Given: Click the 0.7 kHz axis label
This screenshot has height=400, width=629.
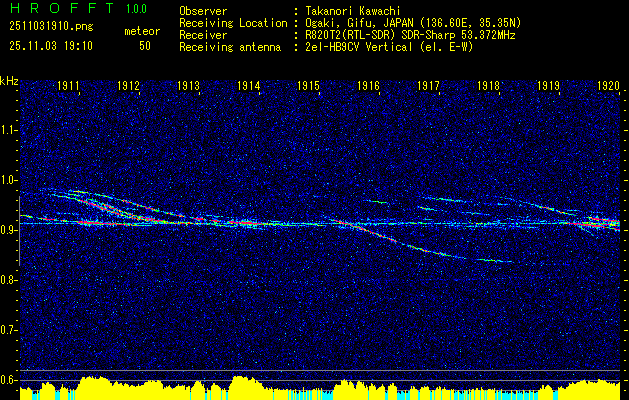Looking at the screenshot, I should [9, 330].
